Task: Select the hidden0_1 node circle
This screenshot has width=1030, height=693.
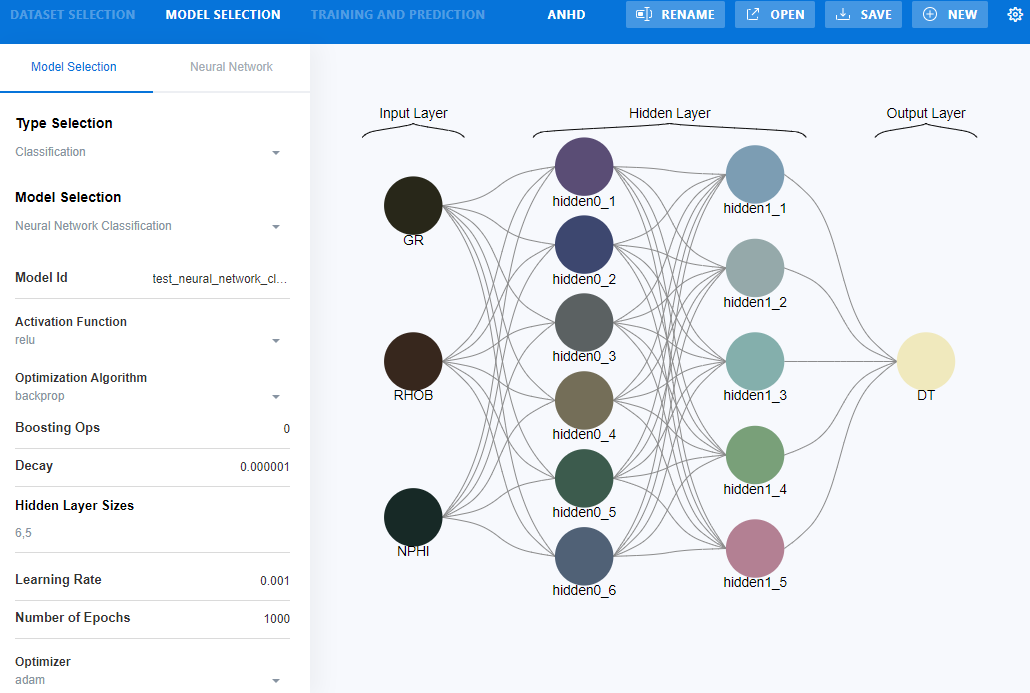Action: [x=584, y=166]
